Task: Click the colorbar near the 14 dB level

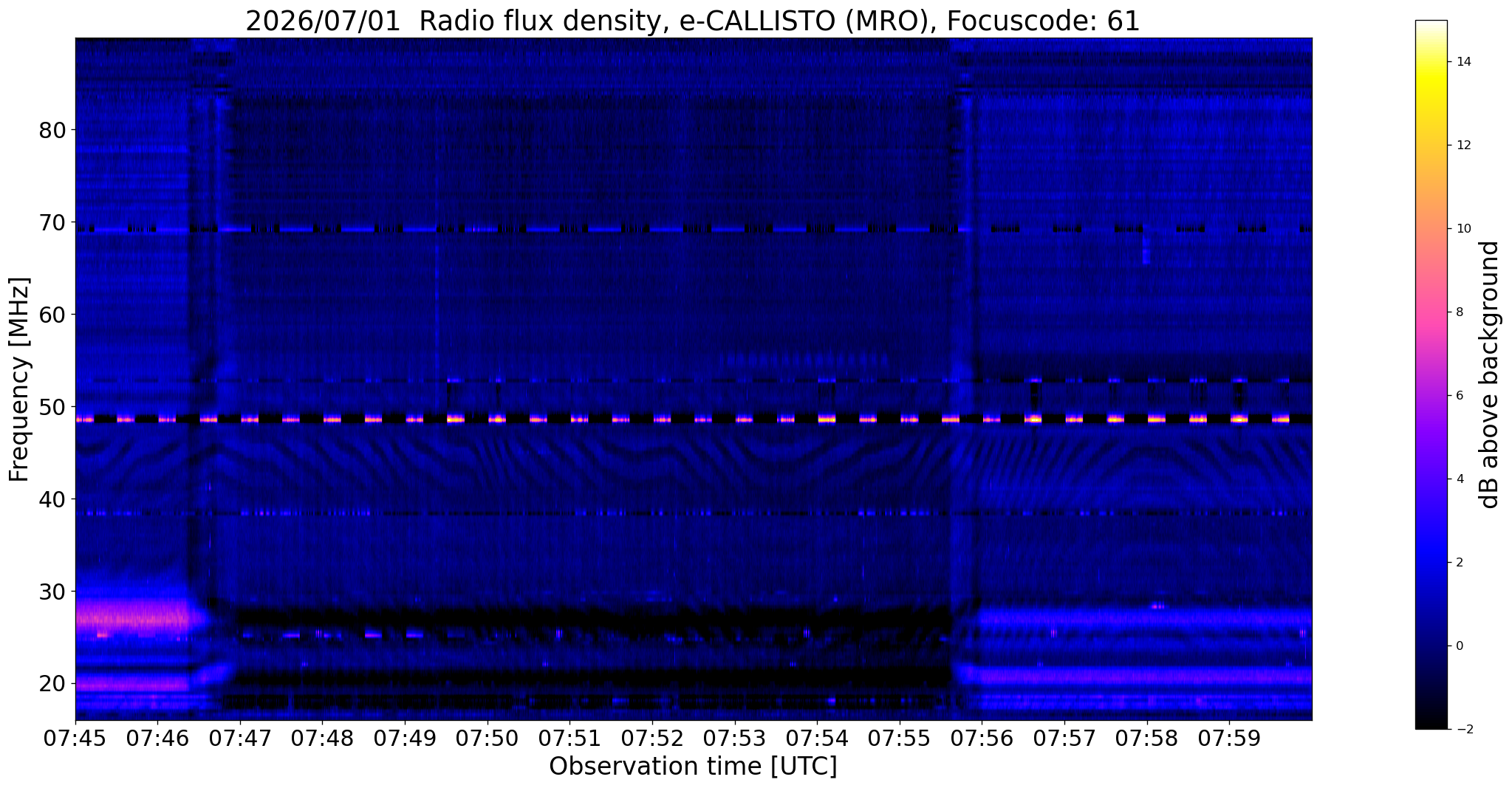Action: (1431, 62)
